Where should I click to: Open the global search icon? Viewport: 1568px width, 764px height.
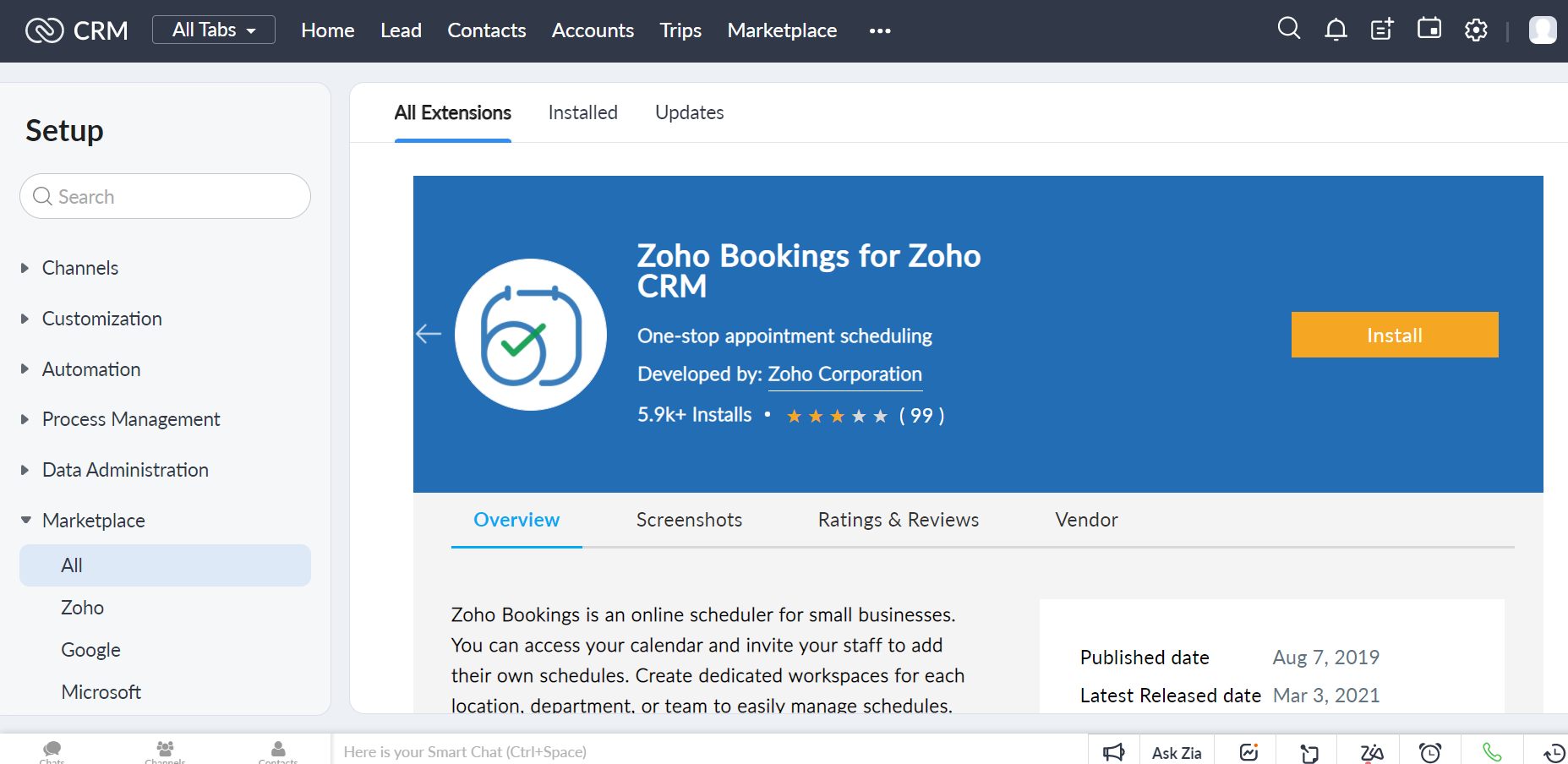click(x=1288, y=29)
